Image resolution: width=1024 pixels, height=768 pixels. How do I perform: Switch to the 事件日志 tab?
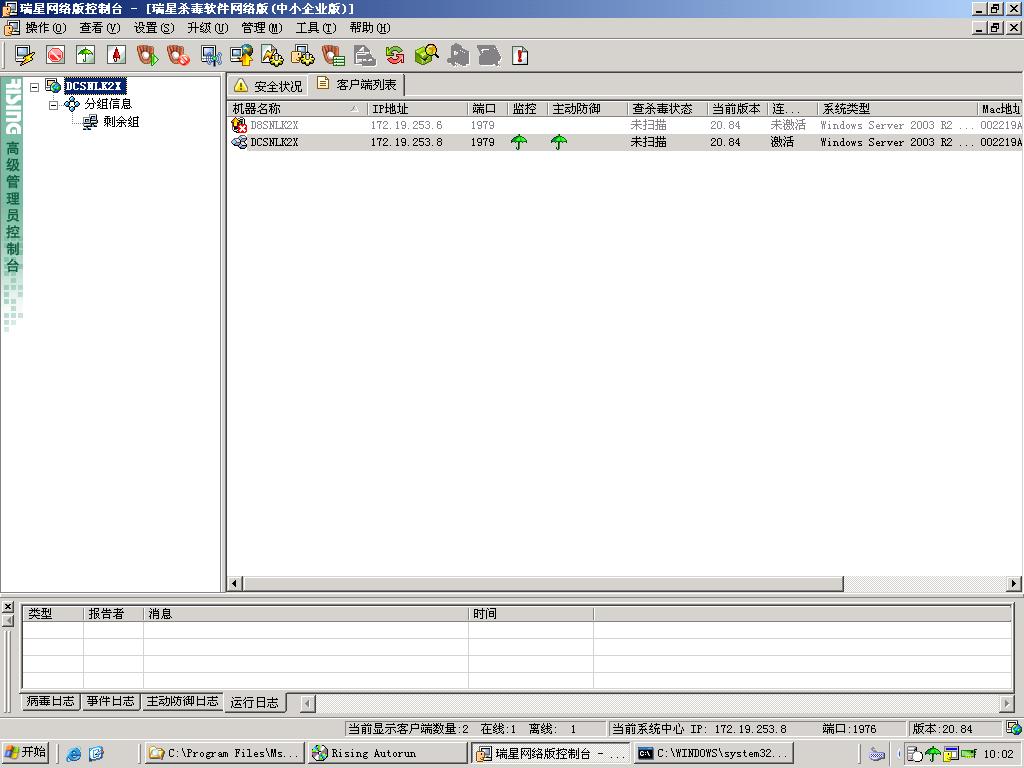110,701
